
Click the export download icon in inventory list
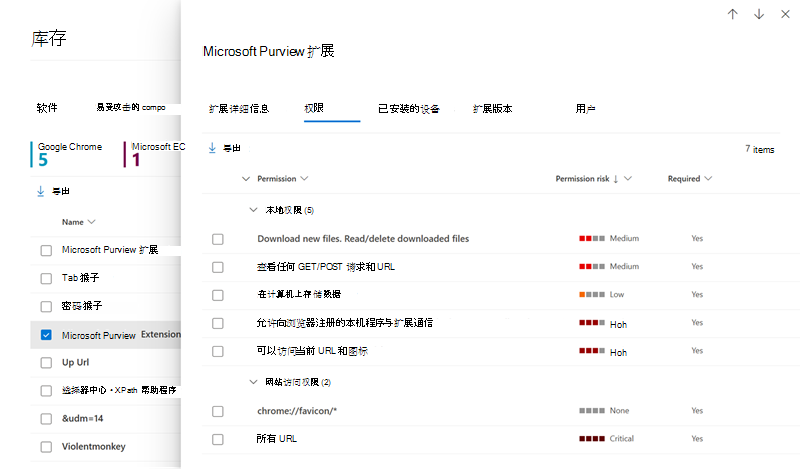(x=41, y=191)
